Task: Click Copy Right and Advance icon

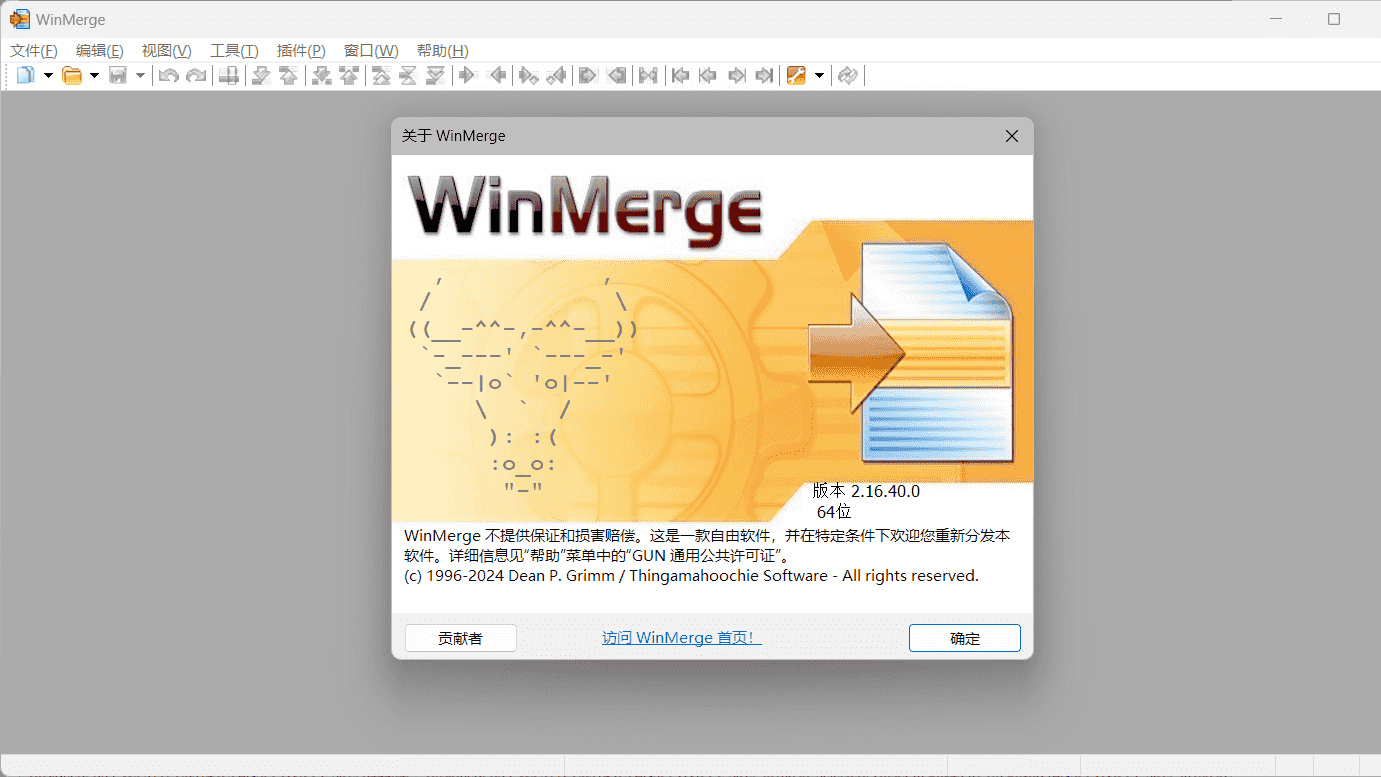Action: point(529,75)
